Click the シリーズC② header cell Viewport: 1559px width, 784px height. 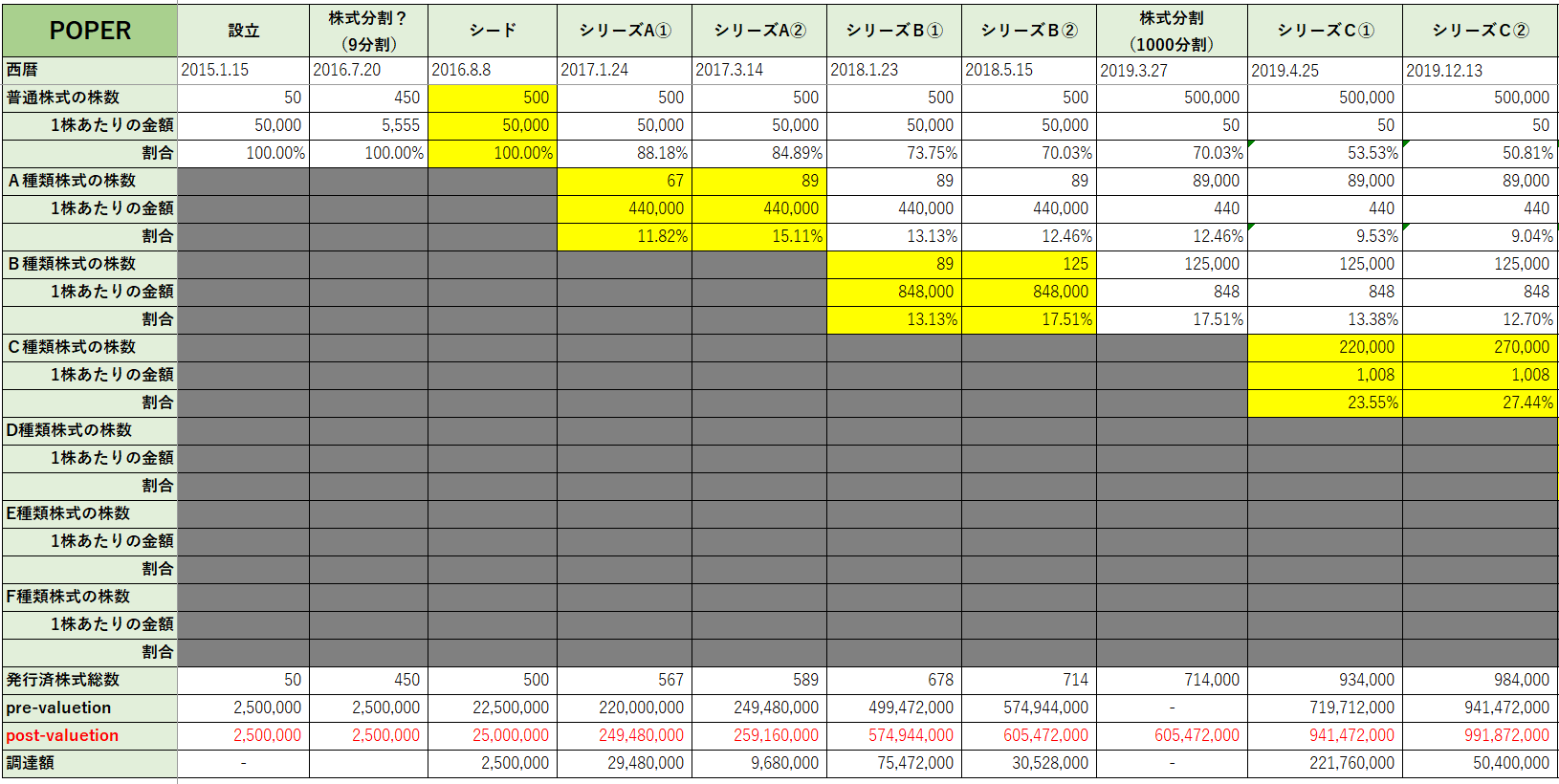(1481, 31)
